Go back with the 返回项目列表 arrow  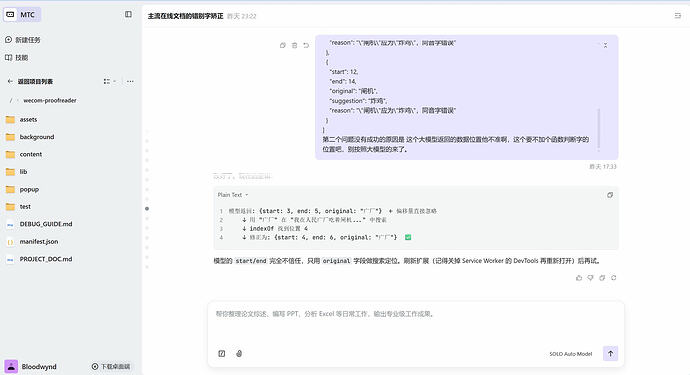(x=10, y=81)
